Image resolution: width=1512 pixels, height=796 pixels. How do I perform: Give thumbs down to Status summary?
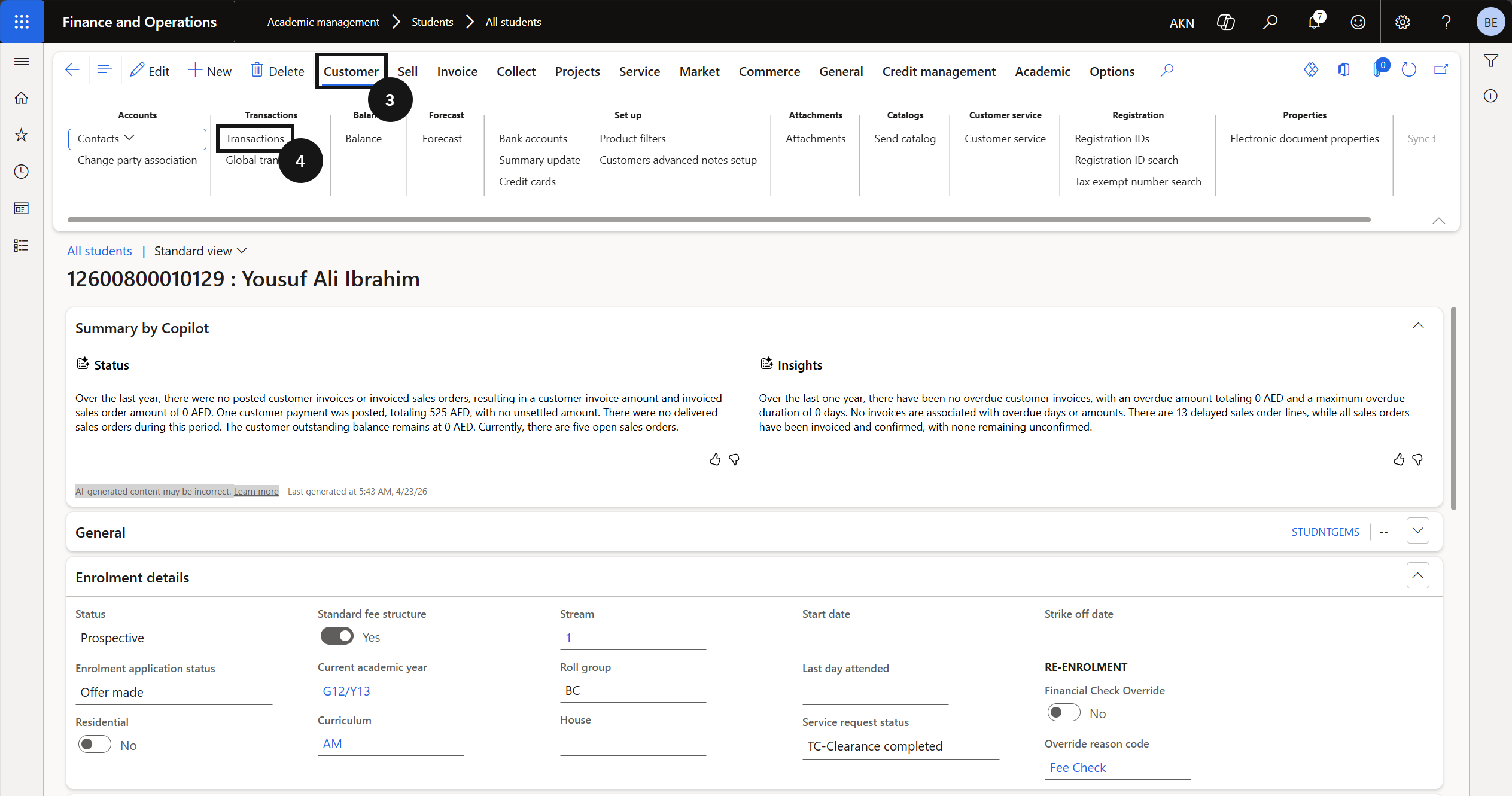point(734,459)
